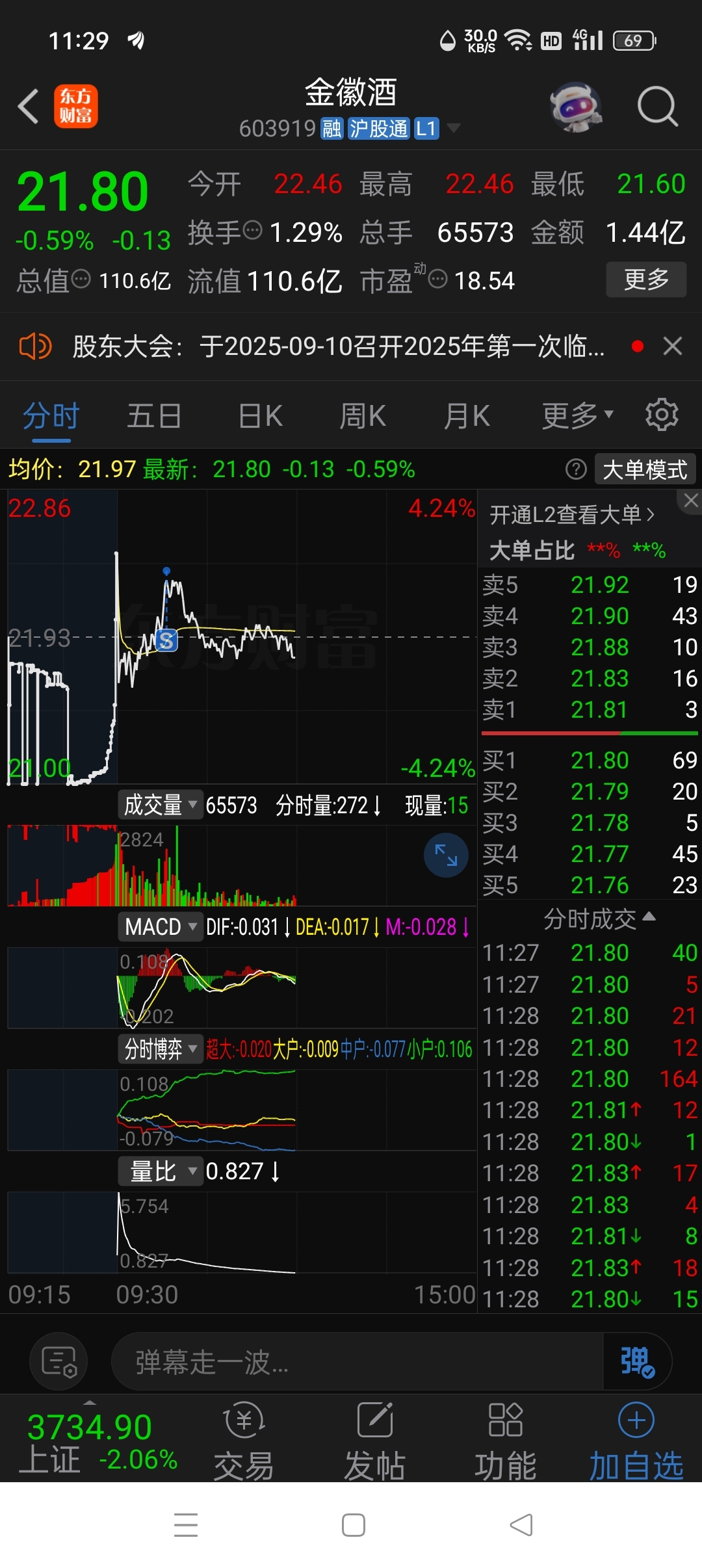Switch to 分时 tab
The image size is (702, 1568).
(51, 416)
